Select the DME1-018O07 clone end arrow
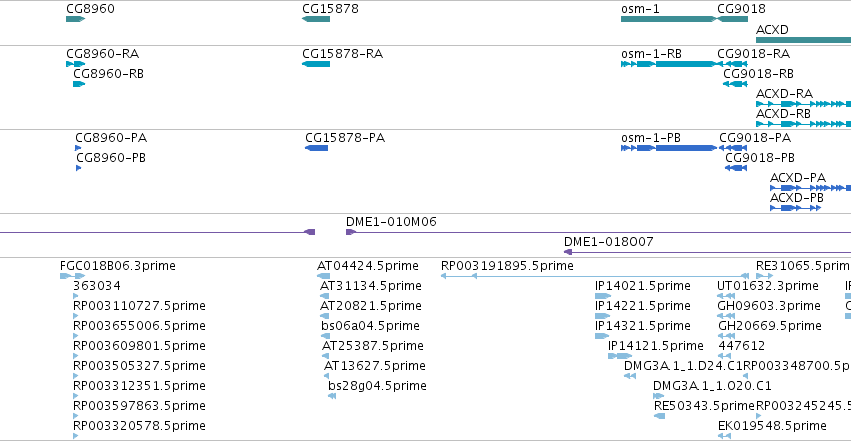 (568, 252)
